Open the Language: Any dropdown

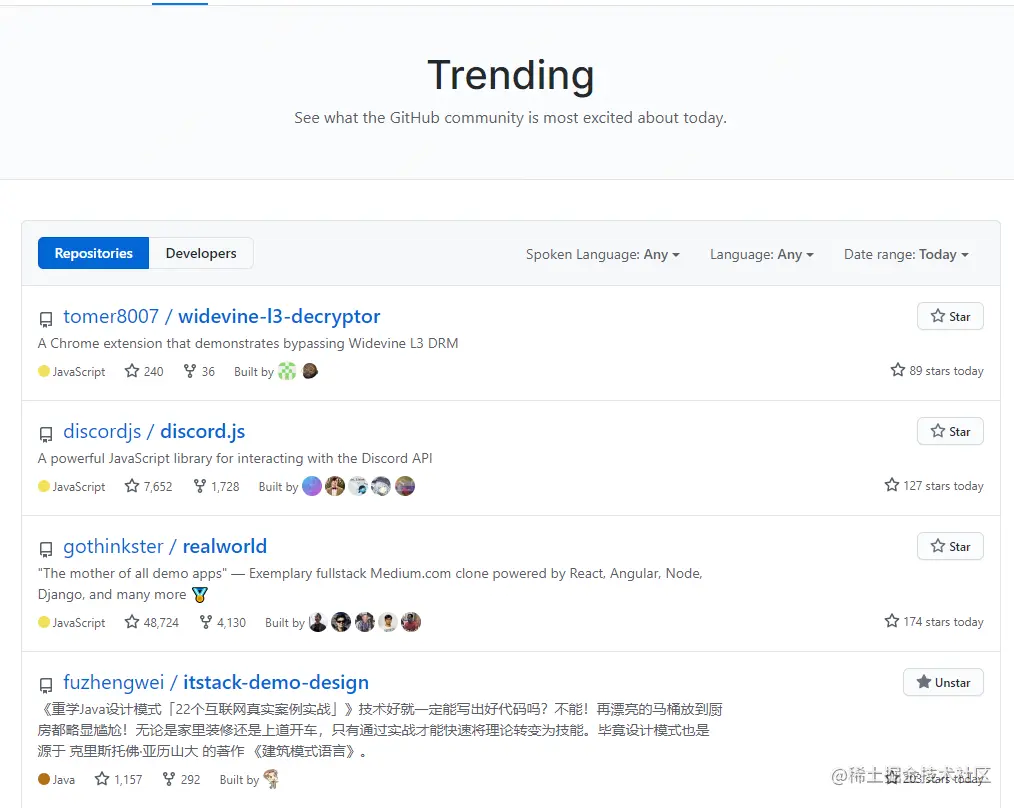(762, 254)
